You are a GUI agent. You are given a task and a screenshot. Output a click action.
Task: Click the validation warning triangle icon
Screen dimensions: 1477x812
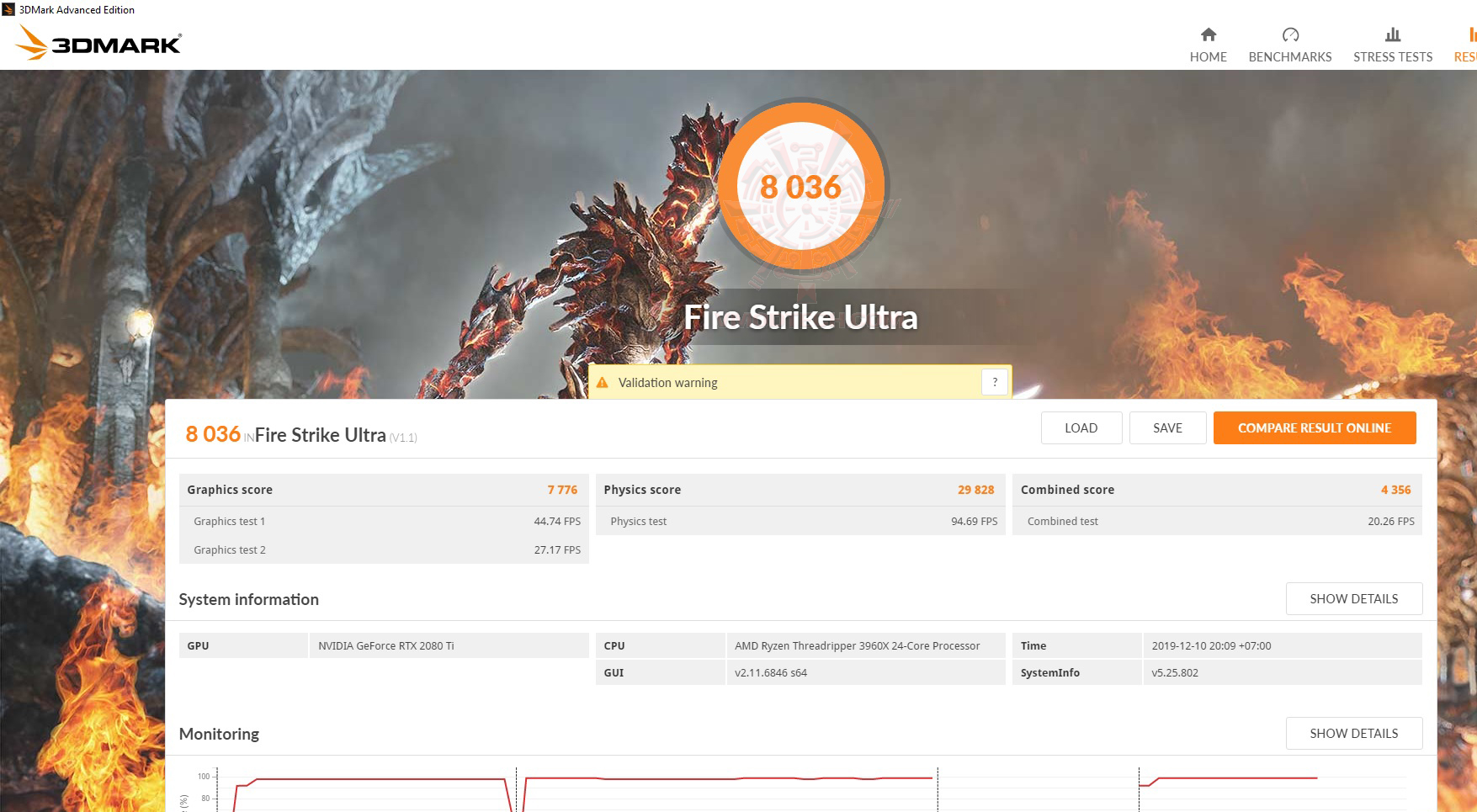coord(603,382)
